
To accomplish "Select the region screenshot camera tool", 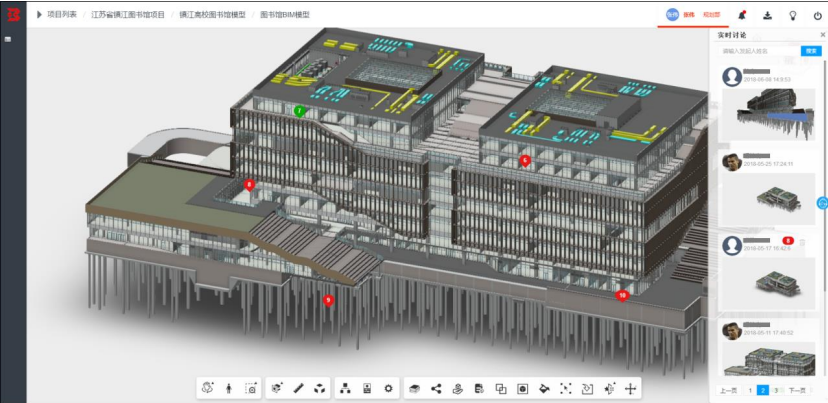I will point(251,388).
